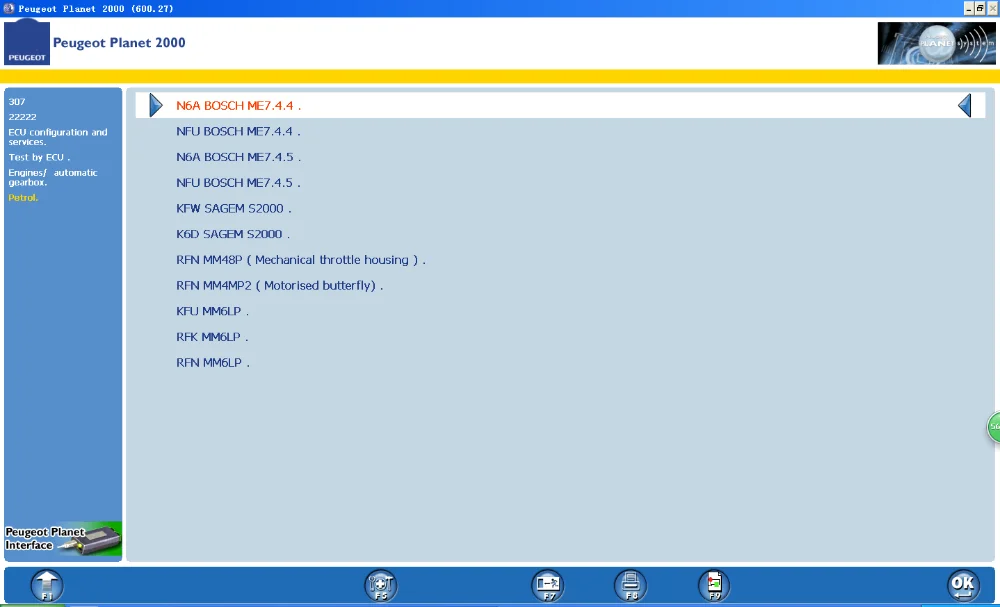Minimize the Peugeot Planet 2000 window

[969, 8]
